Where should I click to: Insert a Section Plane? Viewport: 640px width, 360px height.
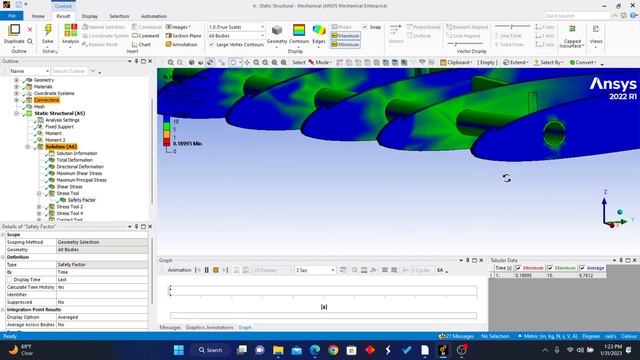pos(183,36)
